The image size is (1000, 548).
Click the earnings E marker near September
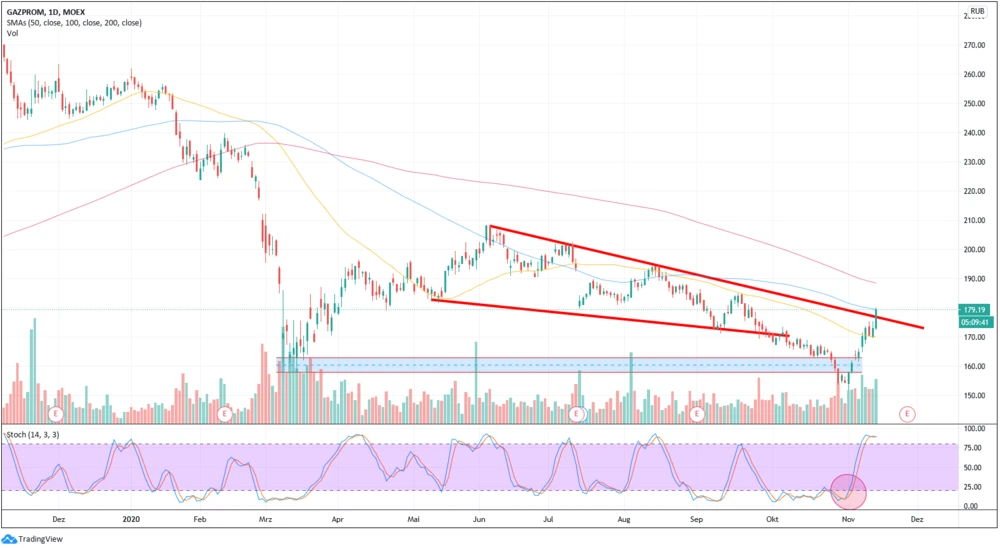pyautogui.click(x=697, y=412)
